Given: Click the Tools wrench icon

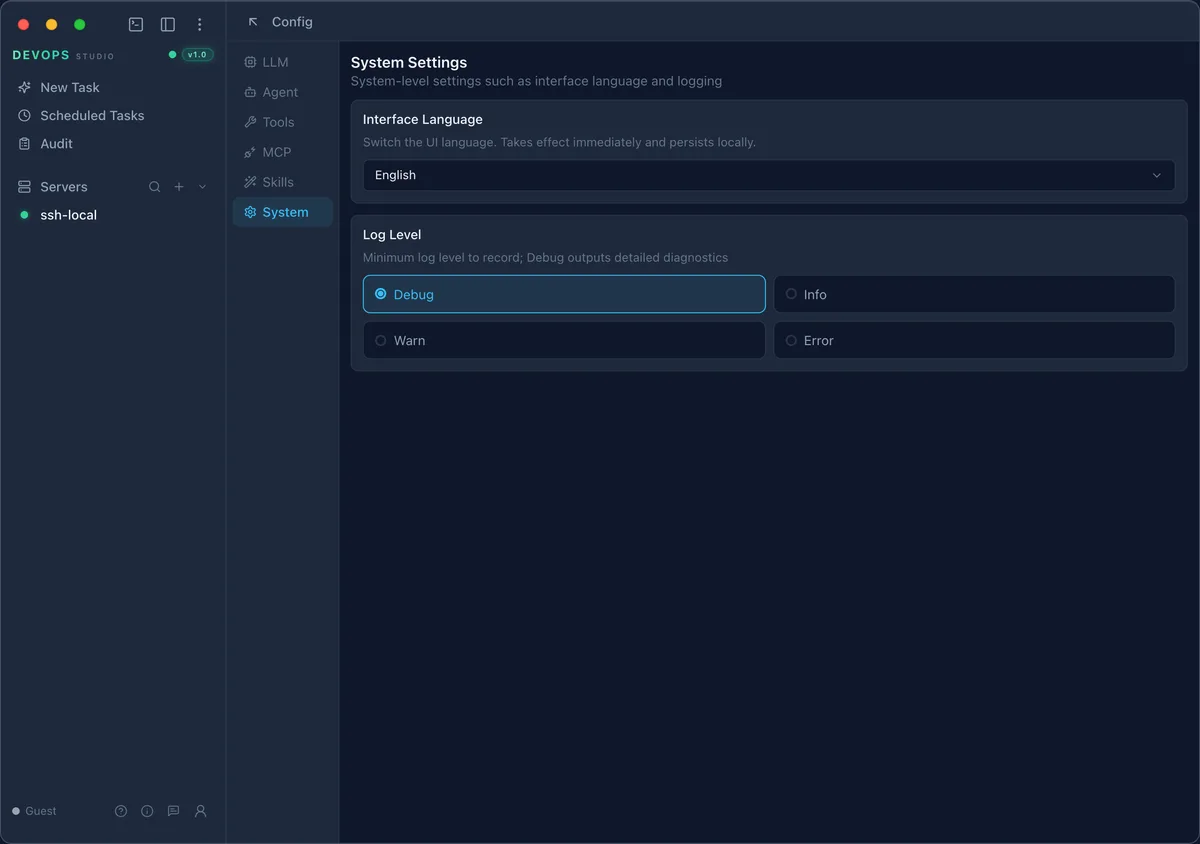Looking at the screenshot, I should coord(250,122).
